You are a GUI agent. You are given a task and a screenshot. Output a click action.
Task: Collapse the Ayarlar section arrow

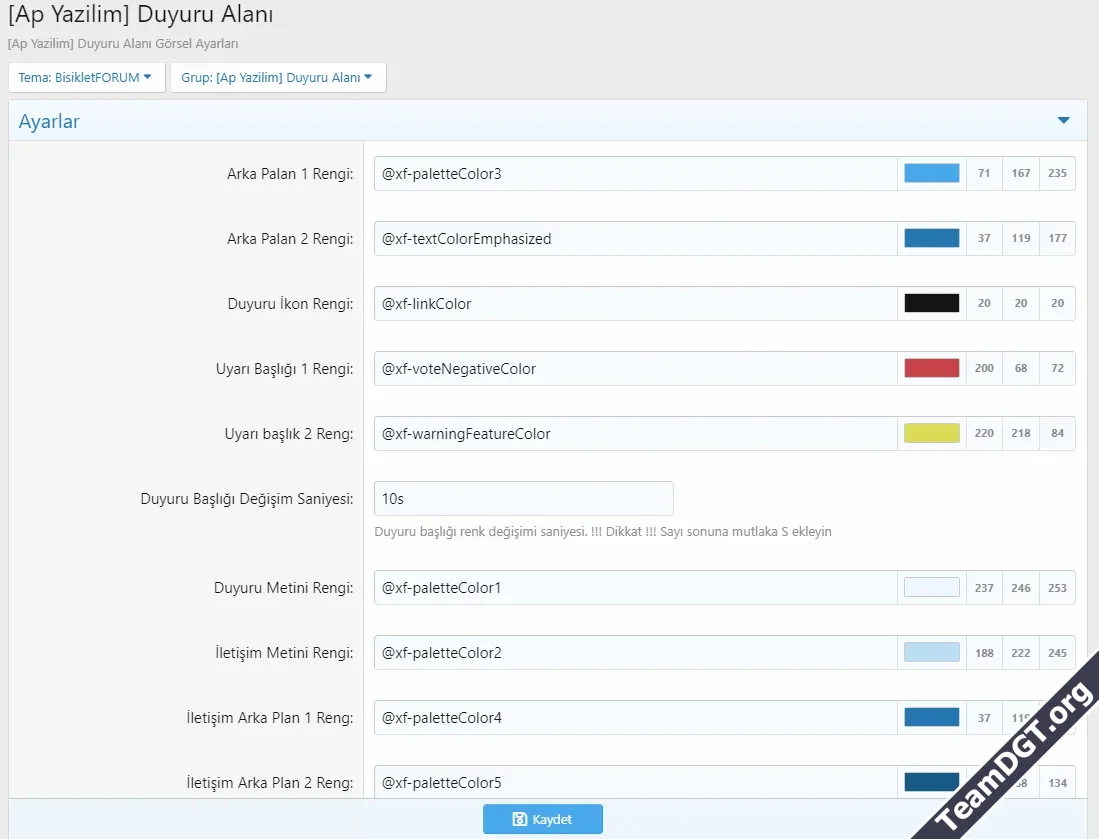(x=1063, y=121)
